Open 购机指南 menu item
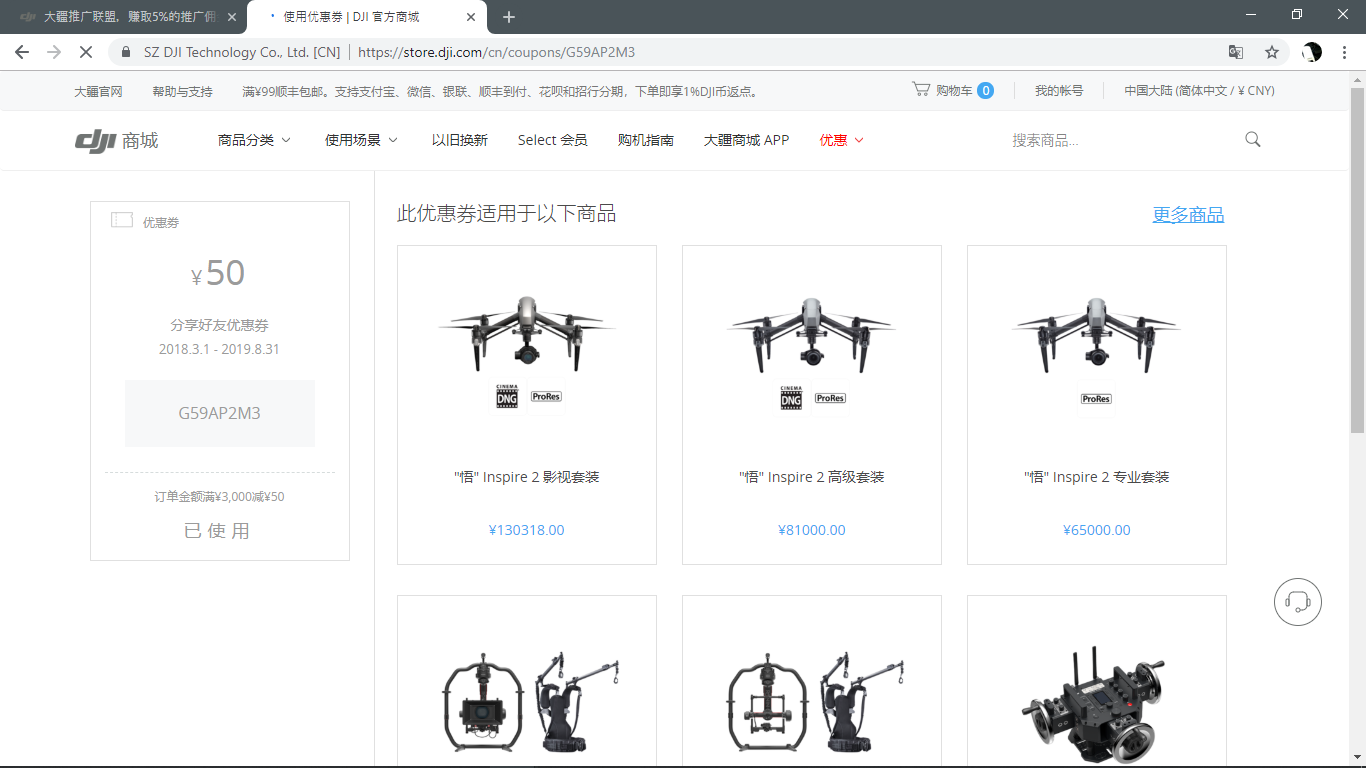1366x768 pixels. [646, 140]
